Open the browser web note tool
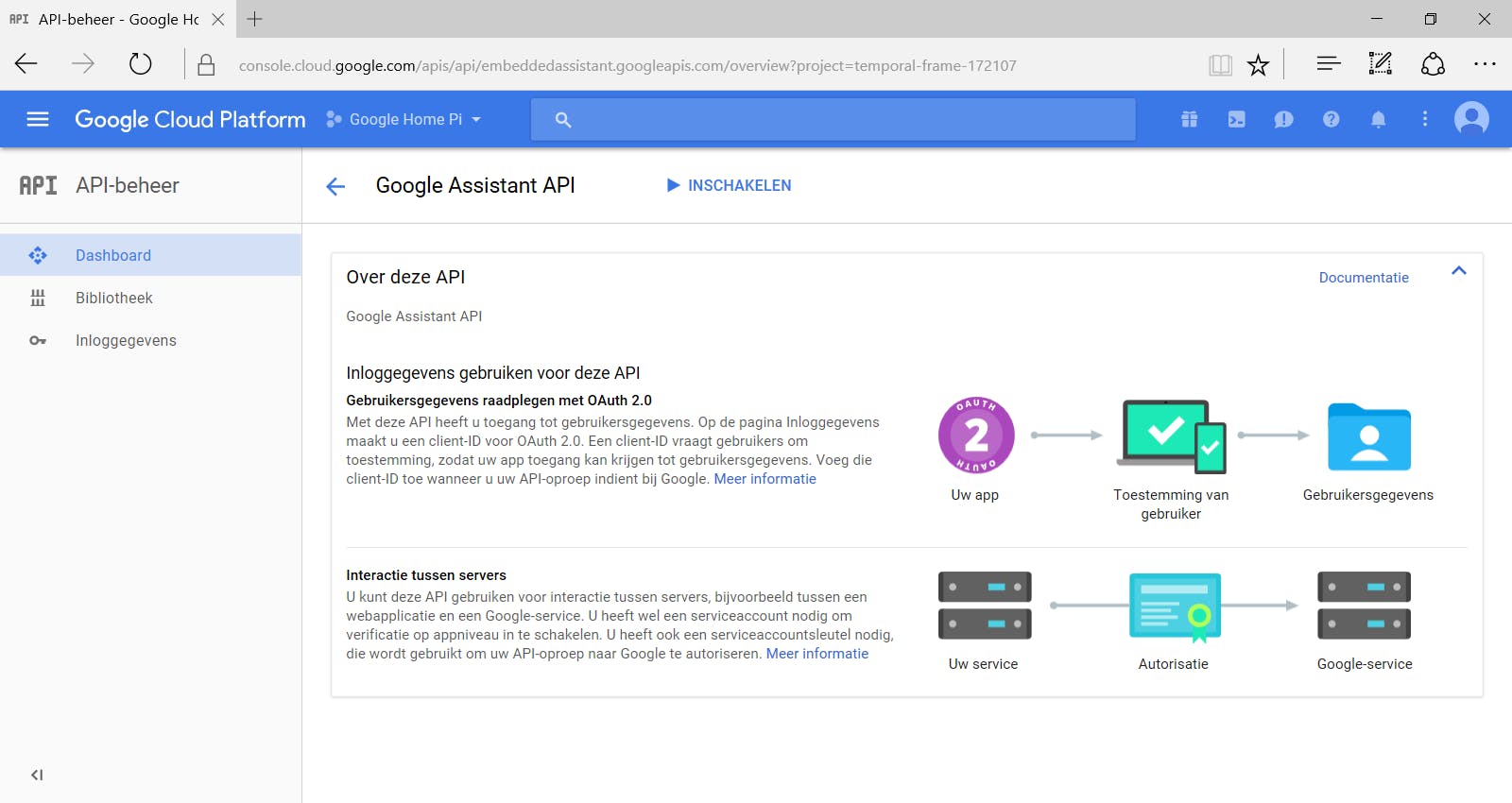 pos(1381,64)
